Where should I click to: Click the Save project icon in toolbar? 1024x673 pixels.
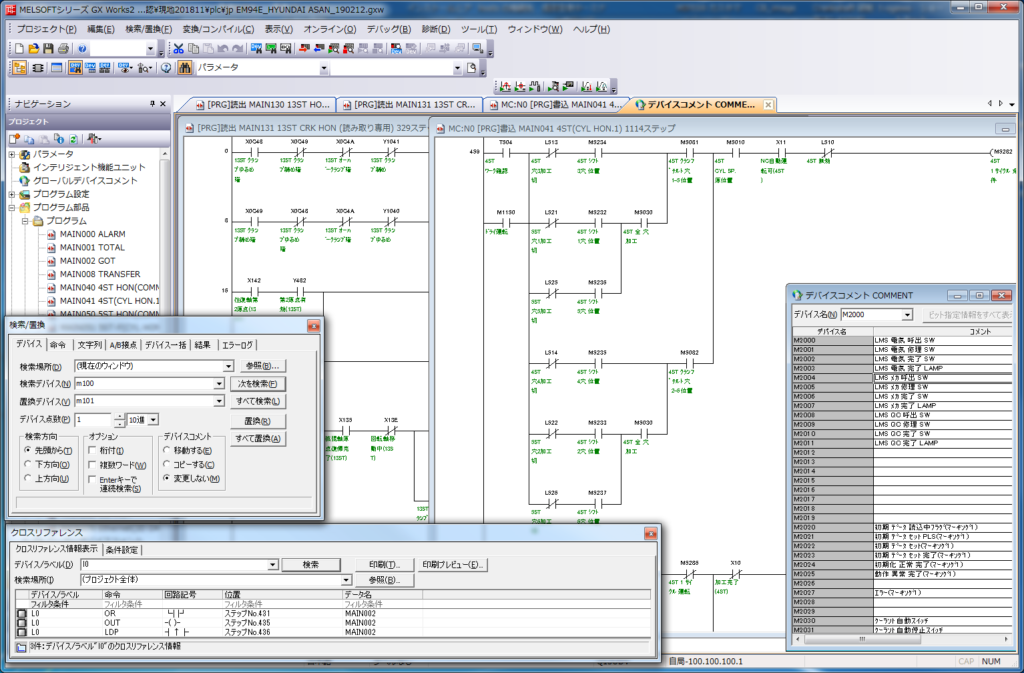click(x=47, y=48)
